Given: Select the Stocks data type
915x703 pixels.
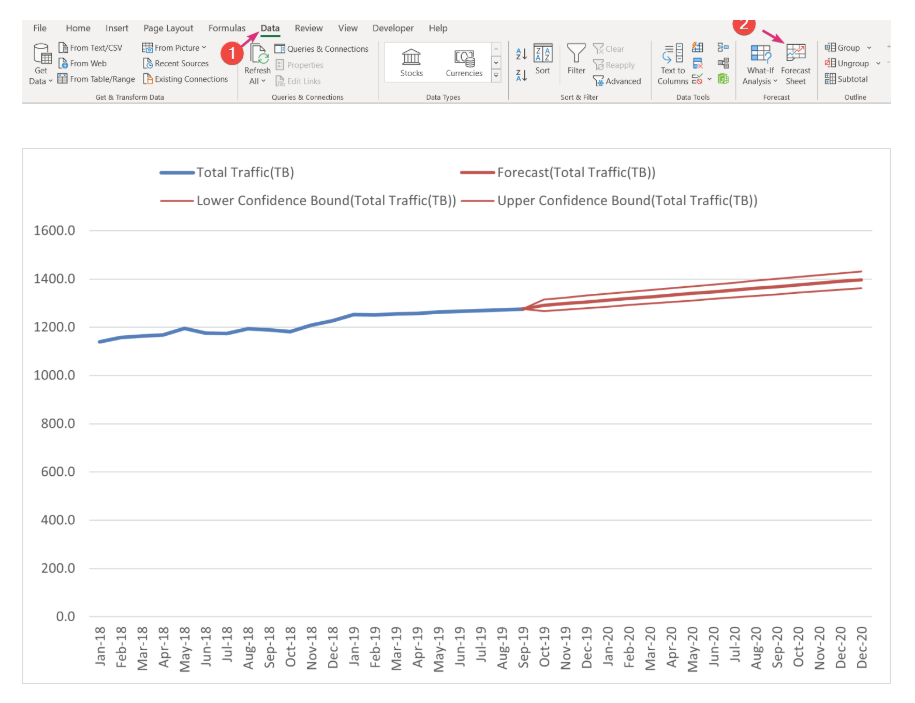Looking at the screenshot, I should click(411, 62).
